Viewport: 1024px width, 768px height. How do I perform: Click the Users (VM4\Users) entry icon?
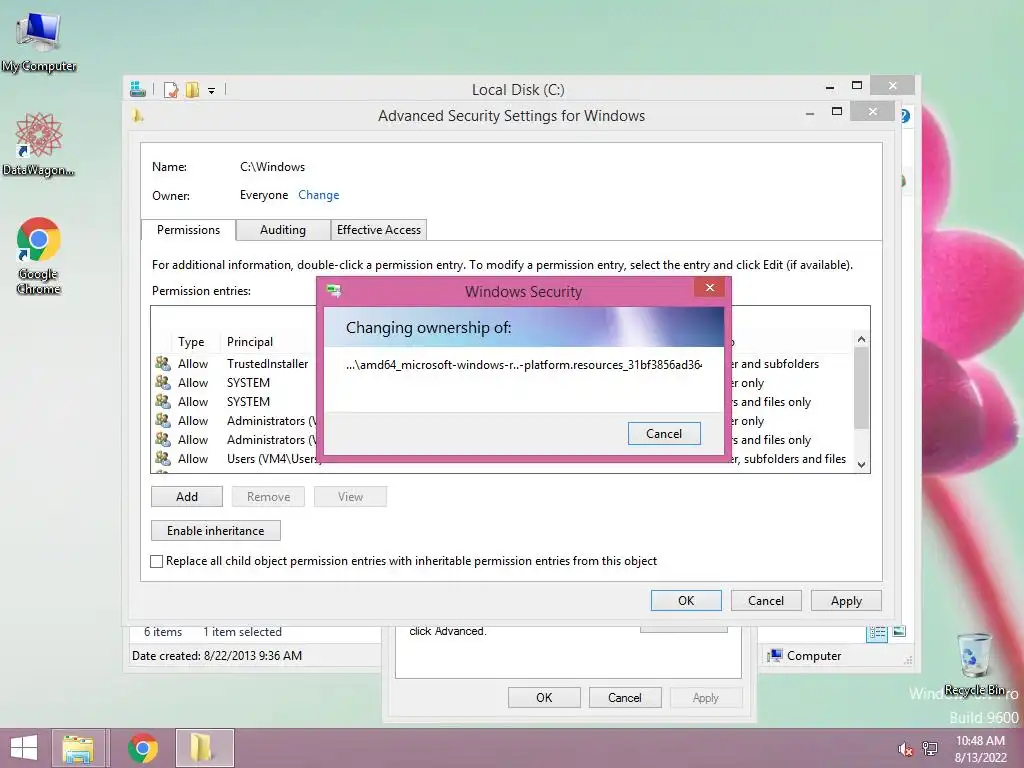pos(163,458)
